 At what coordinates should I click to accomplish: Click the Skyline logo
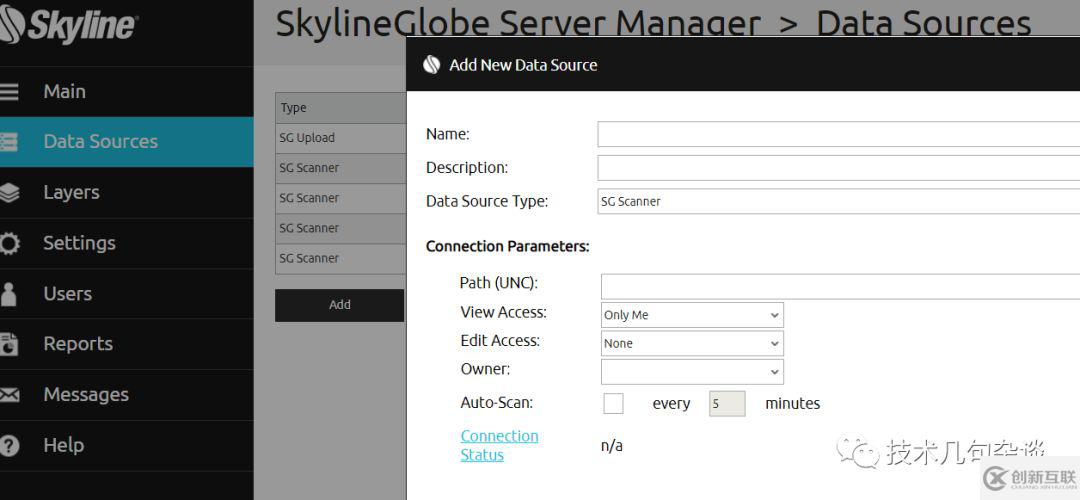[69, 25]
